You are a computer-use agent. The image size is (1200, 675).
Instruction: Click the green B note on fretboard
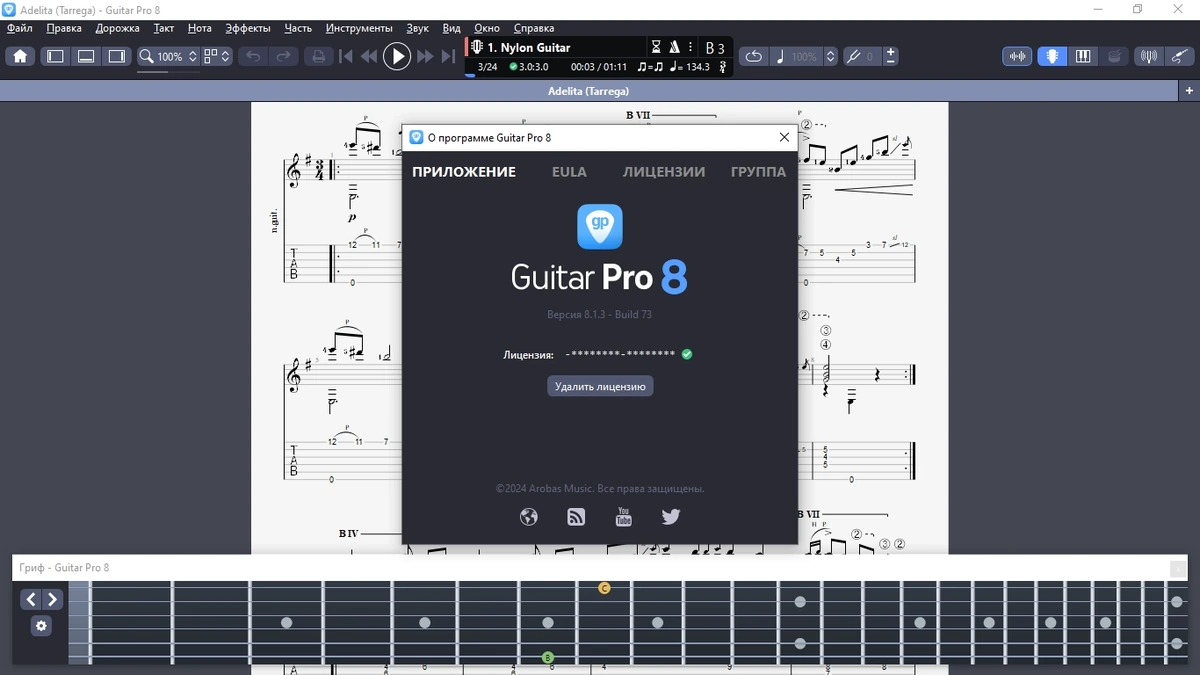[548, 657]
